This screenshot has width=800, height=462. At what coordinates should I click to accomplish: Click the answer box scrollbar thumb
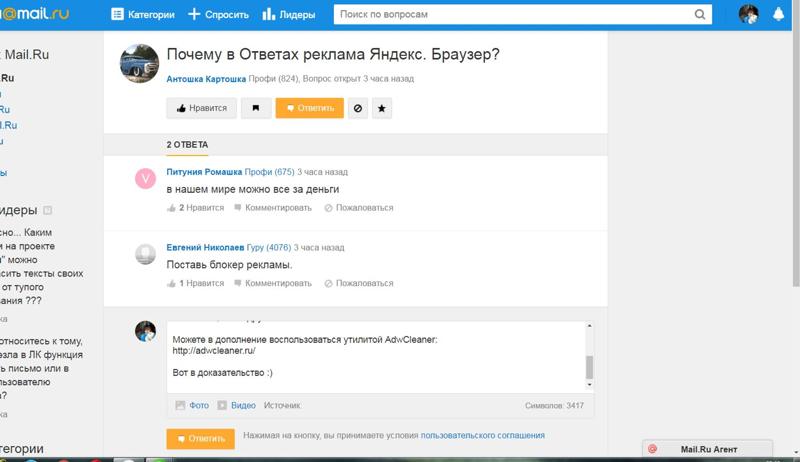click(x=589, y=367)
